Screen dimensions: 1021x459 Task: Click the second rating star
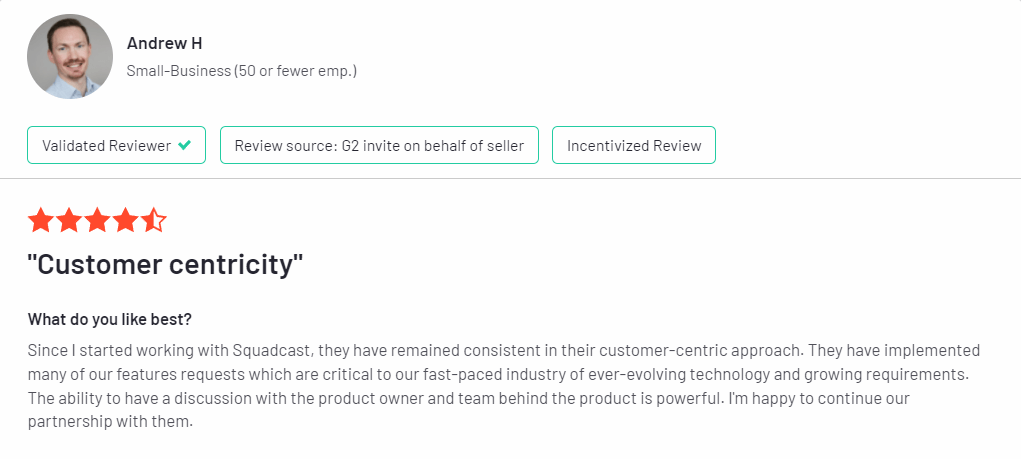(x=69, y=221)
